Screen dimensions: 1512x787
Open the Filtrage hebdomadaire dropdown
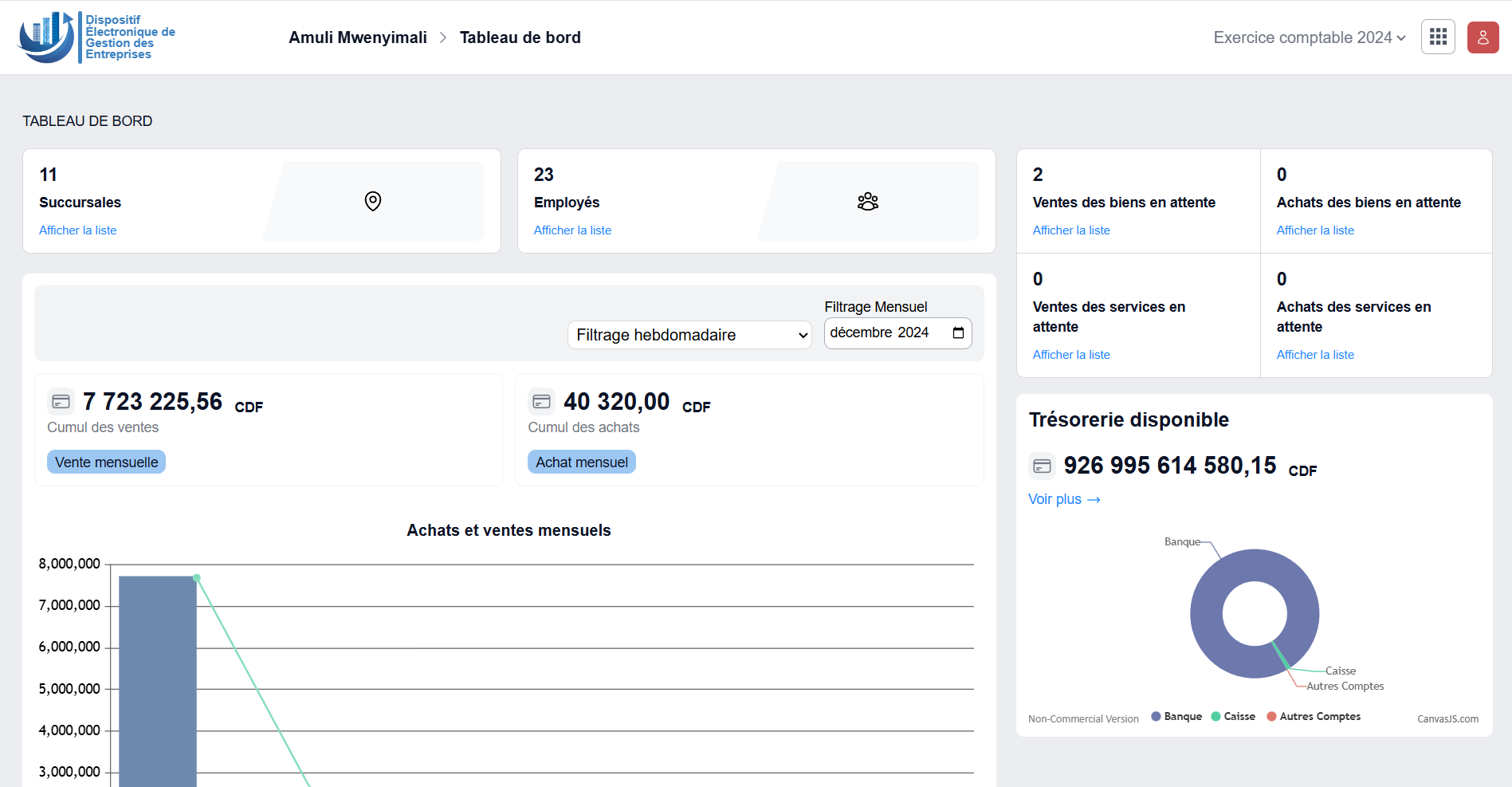[689, 335]
